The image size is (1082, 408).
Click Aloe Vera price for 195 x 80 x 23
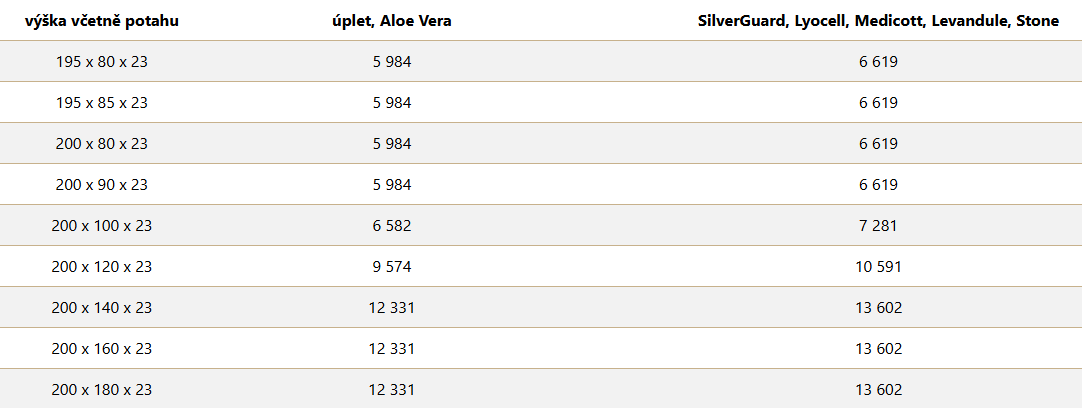click(392, 62)
